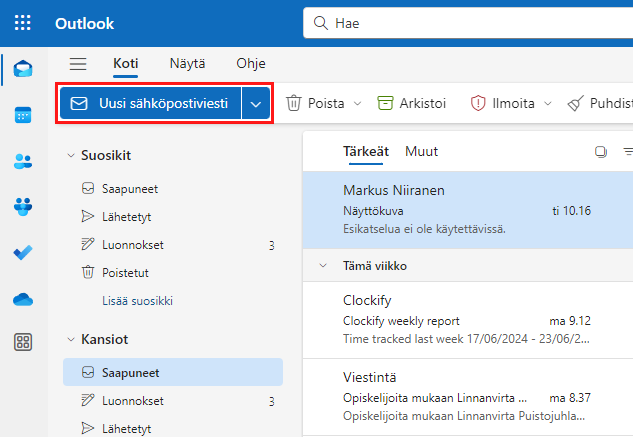Open the To Do checkmark icon
The height and width of the screenshot is (437, 633).
tap(23, 253)
